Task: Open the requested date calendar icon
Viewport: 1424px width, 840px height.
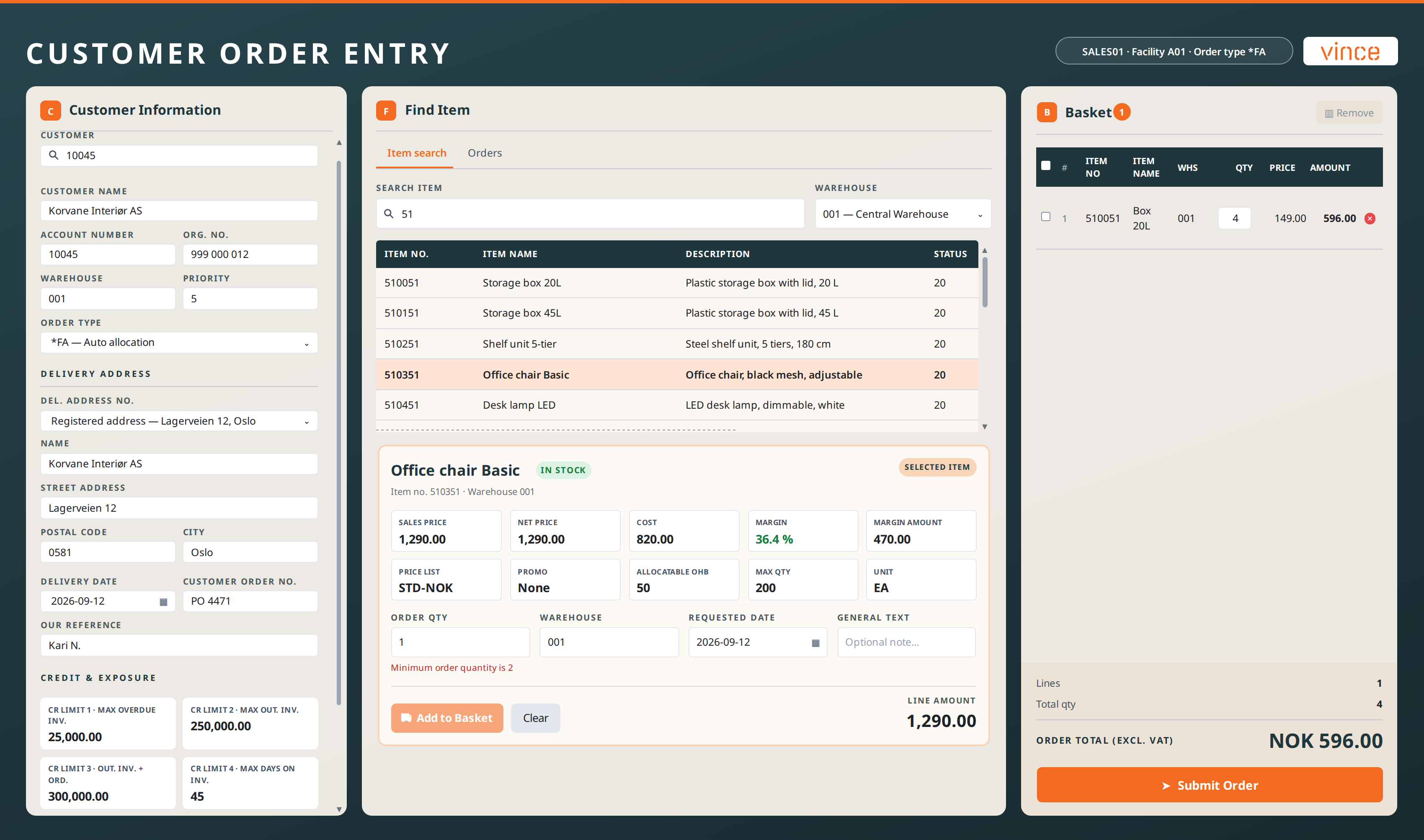Action: point(815,642)
